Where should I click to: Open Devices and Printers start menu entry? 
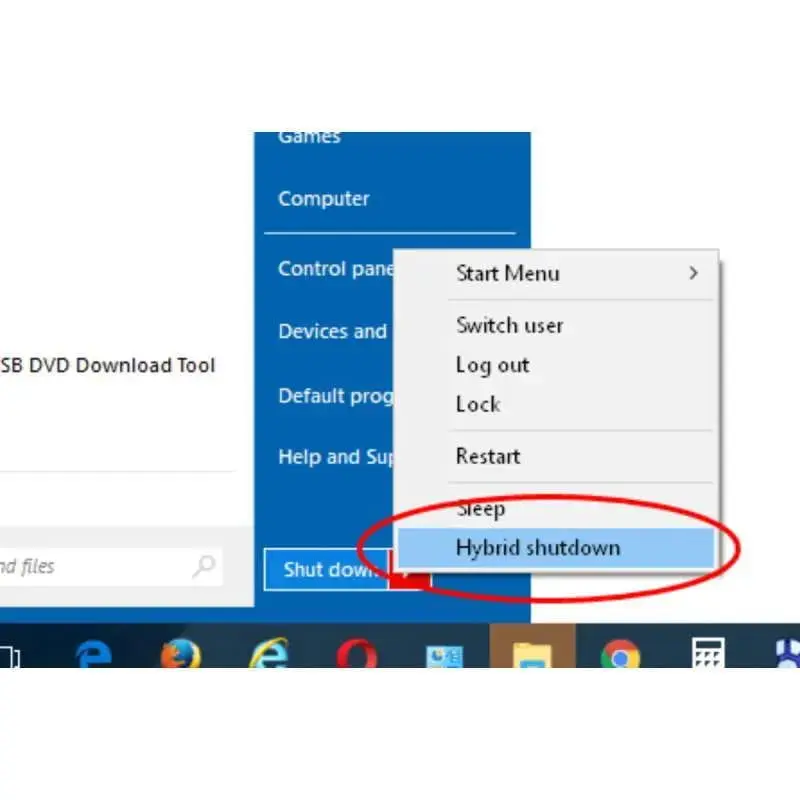point(333,332)
